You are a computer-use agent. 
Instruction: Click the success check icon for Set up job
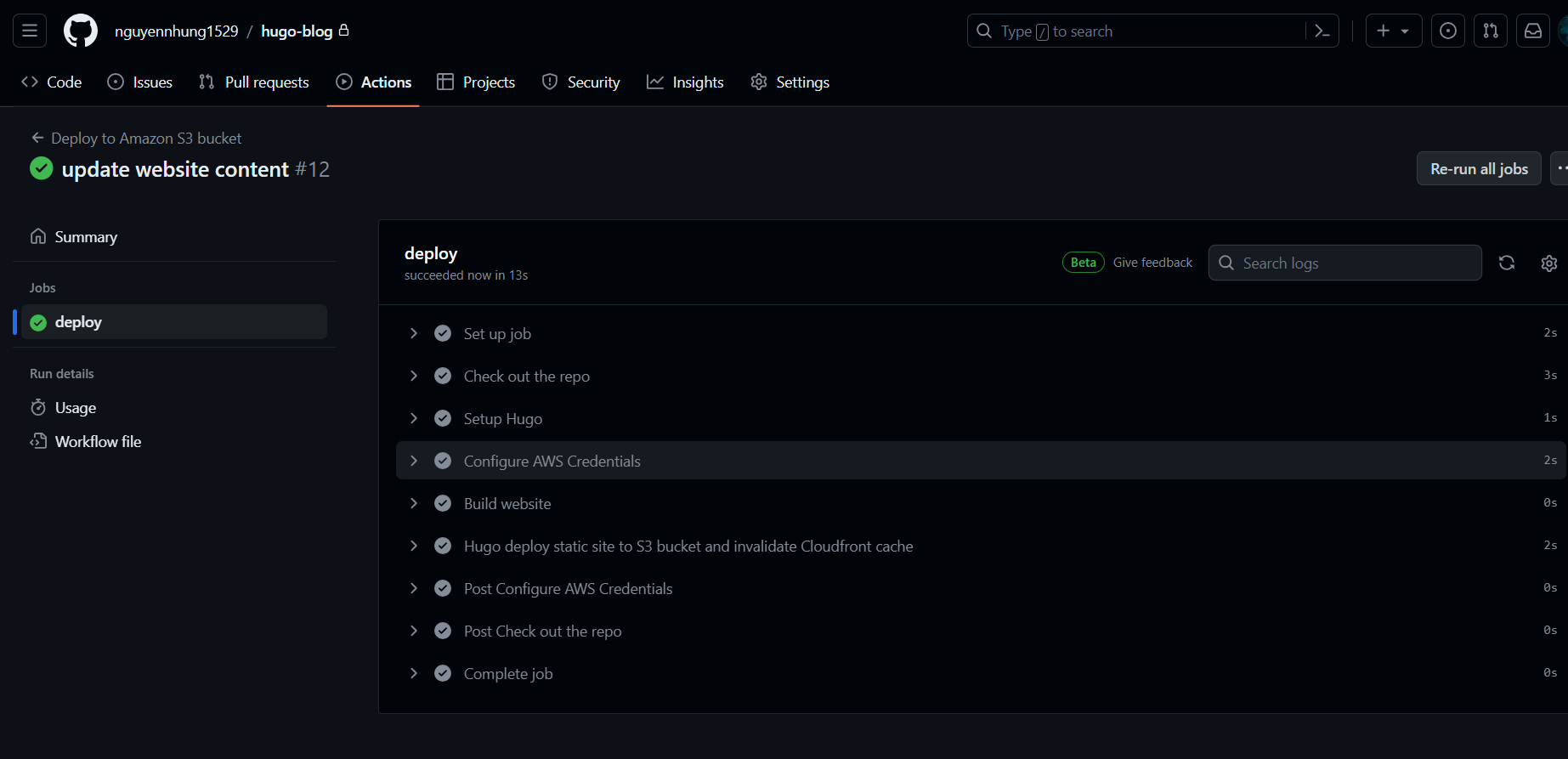pyautogui.click(x=443, y=333)
